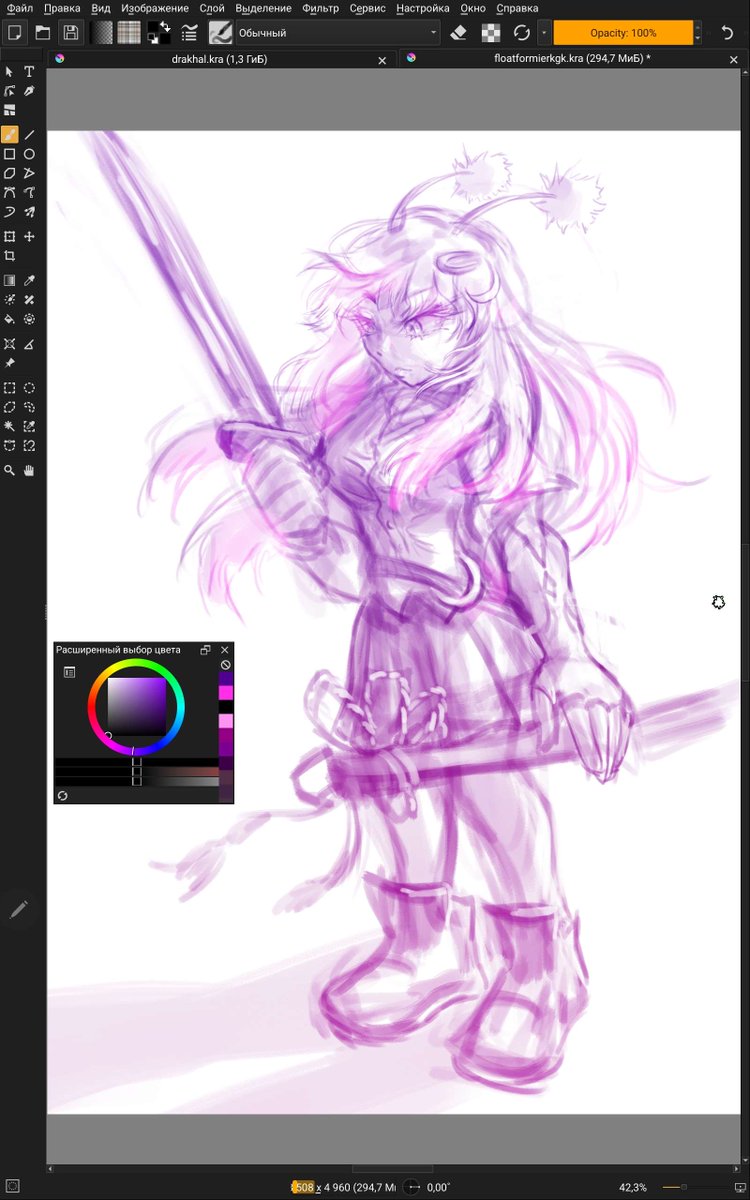The image size is (750, 1200).
Task: Select the Polygon tool
Action: tap(9, 173)
